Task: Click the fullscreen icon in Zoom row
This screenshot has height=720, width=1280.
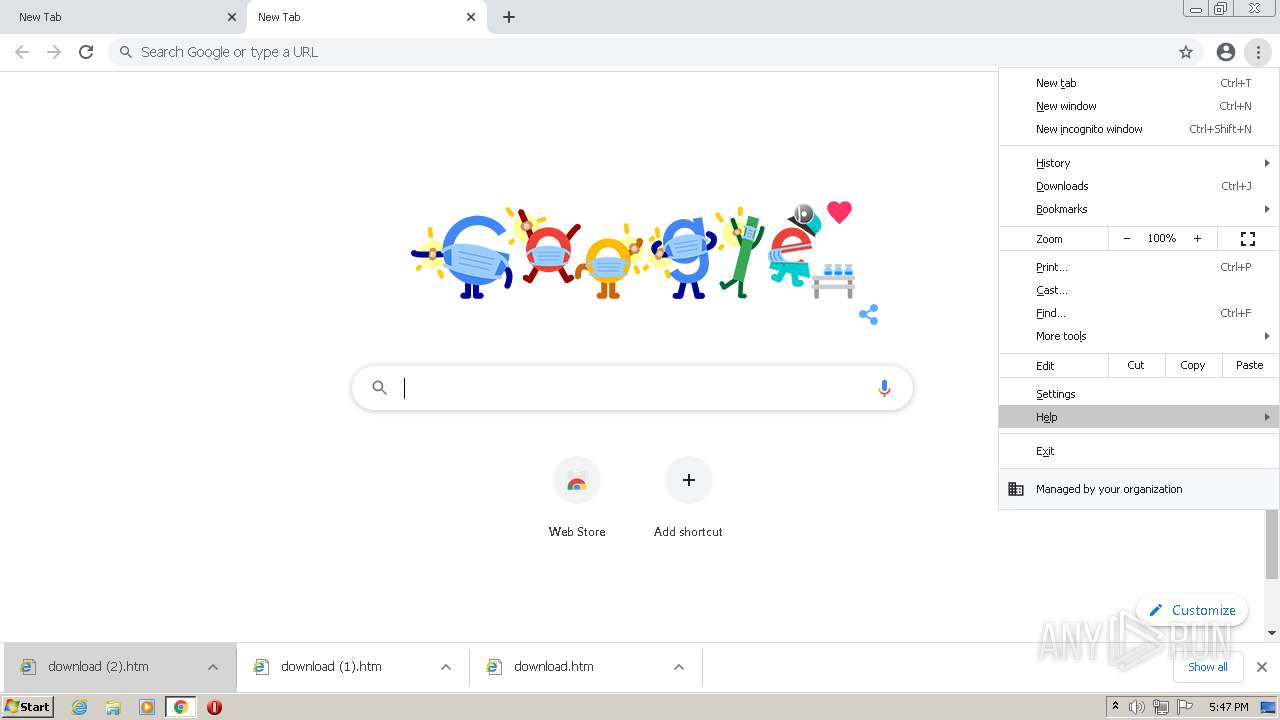Action: 1248,239
